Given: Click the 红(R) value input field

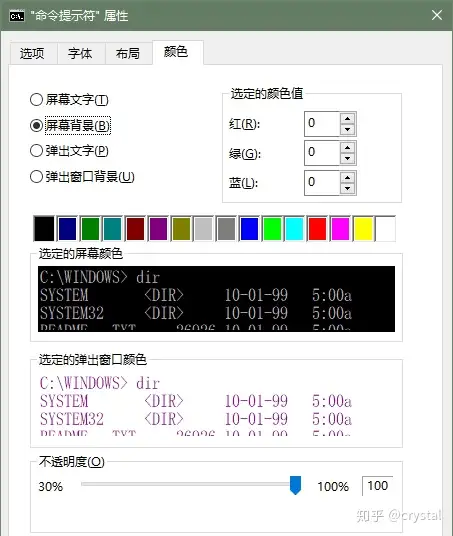Looking at the screenshot, I should tap(321, 124).
